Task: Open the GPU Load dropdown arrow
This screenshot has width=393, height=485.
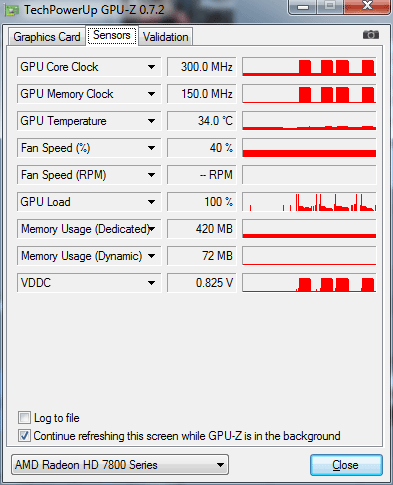Action: pos(151,202)
